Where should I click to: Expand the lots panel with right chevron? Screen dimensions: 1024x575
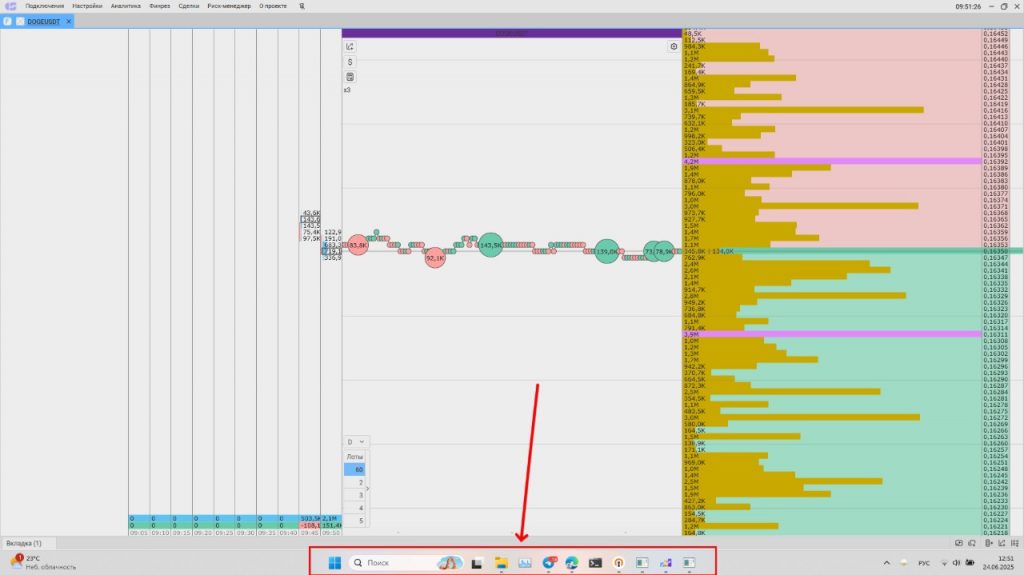click(x=368, y=488)
